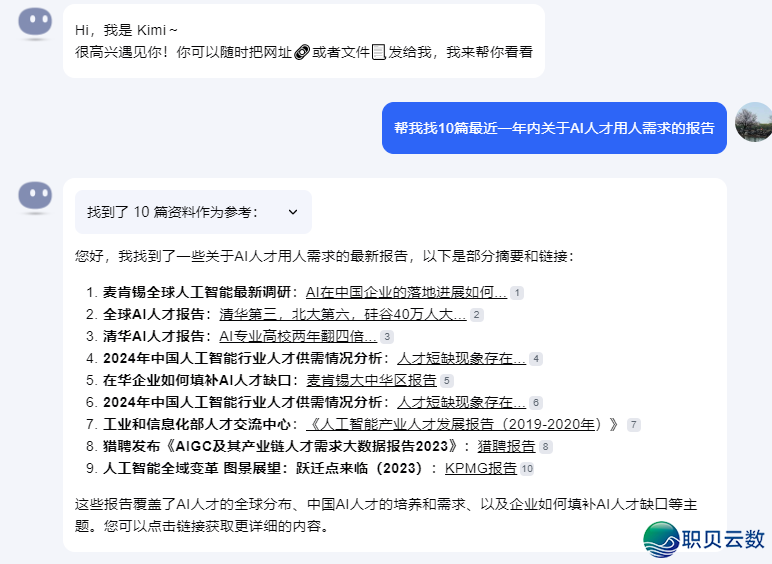Click citation badge 4

pos(536,359)
